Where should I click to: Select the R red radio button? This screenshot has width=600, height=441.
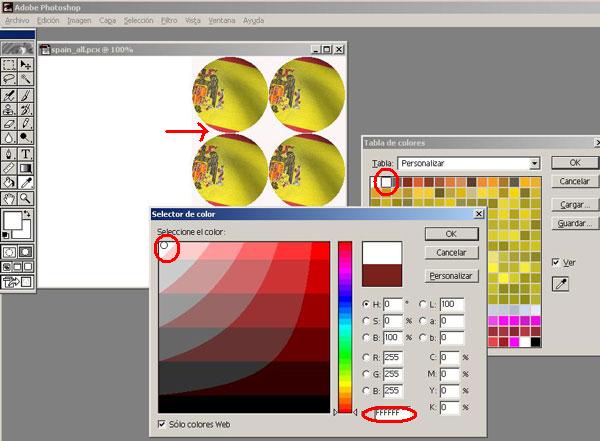click(x=366, y=357)
